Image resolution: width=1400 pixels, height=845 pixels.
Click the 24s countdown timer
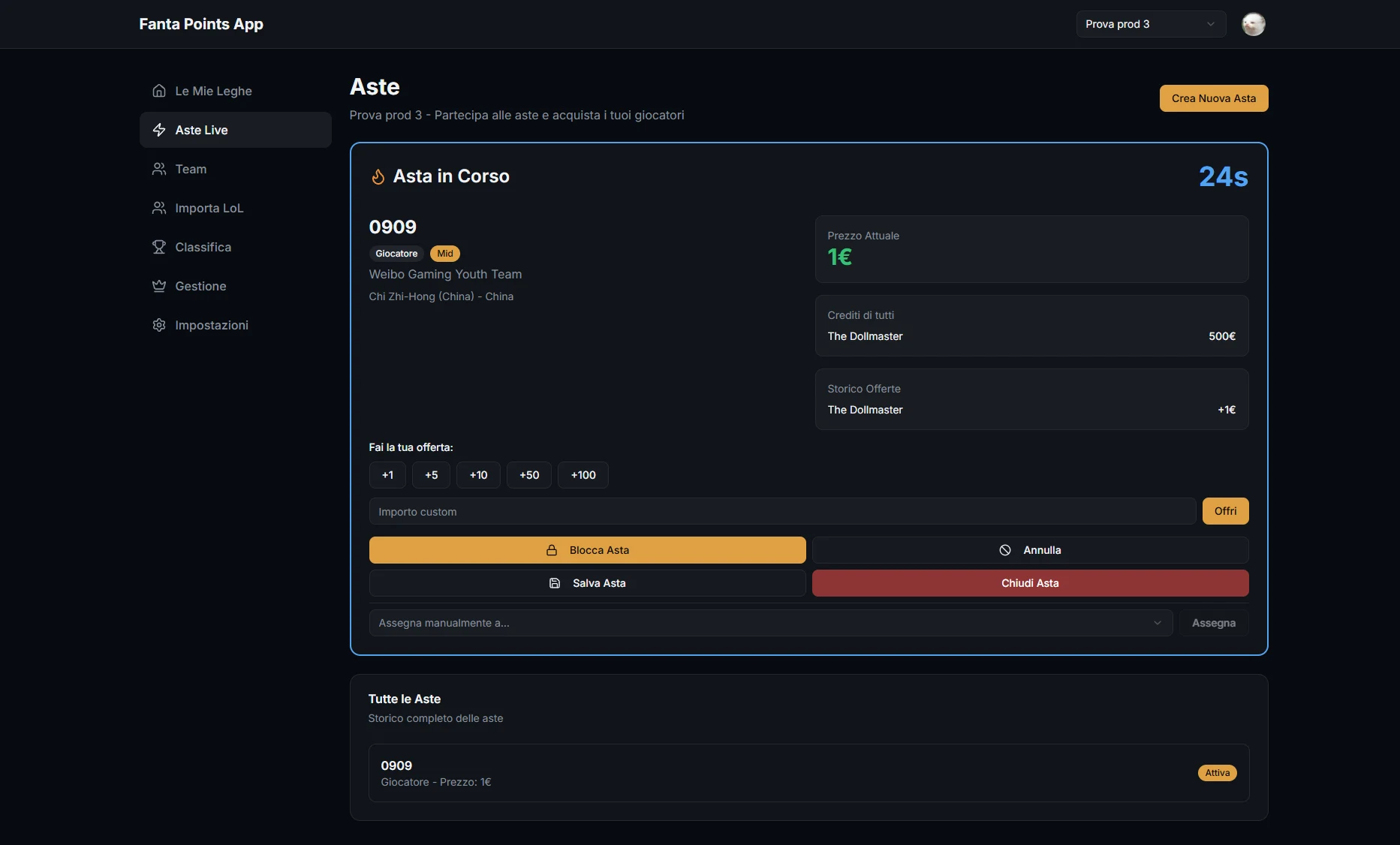point(1224,176)
